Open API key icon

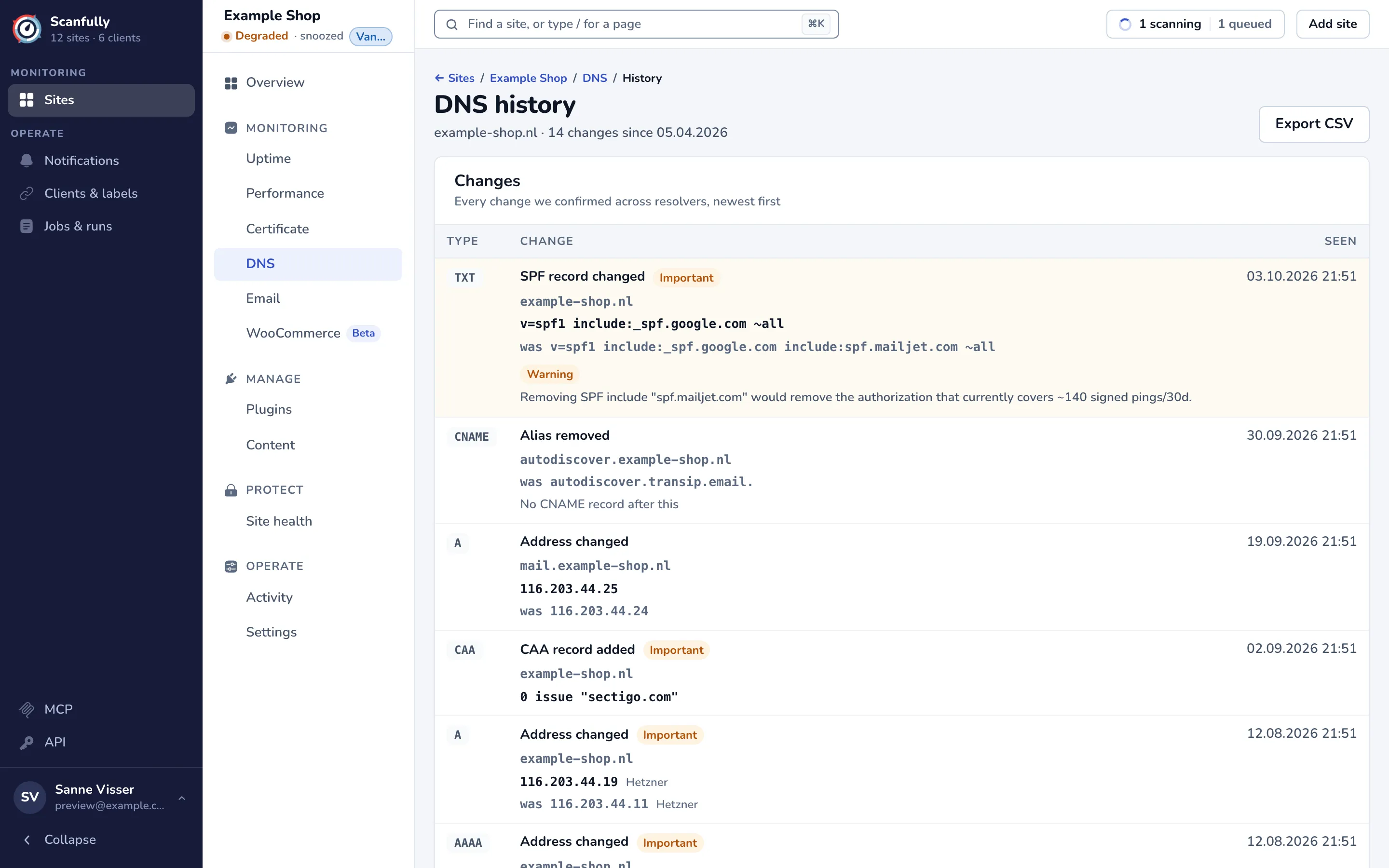pos(27,742)
